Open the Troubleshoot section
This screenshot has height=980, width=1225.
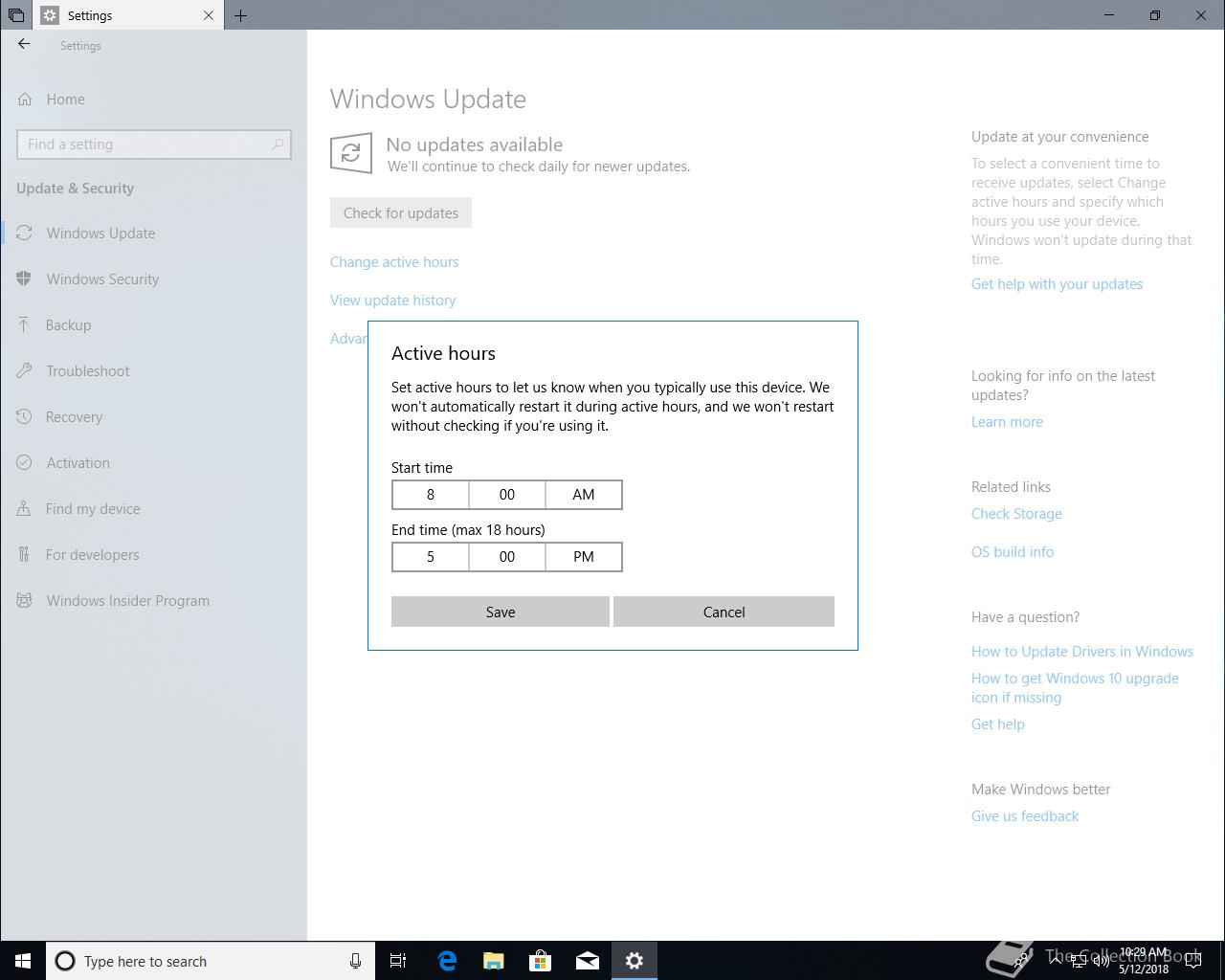[x=153, y=371]
